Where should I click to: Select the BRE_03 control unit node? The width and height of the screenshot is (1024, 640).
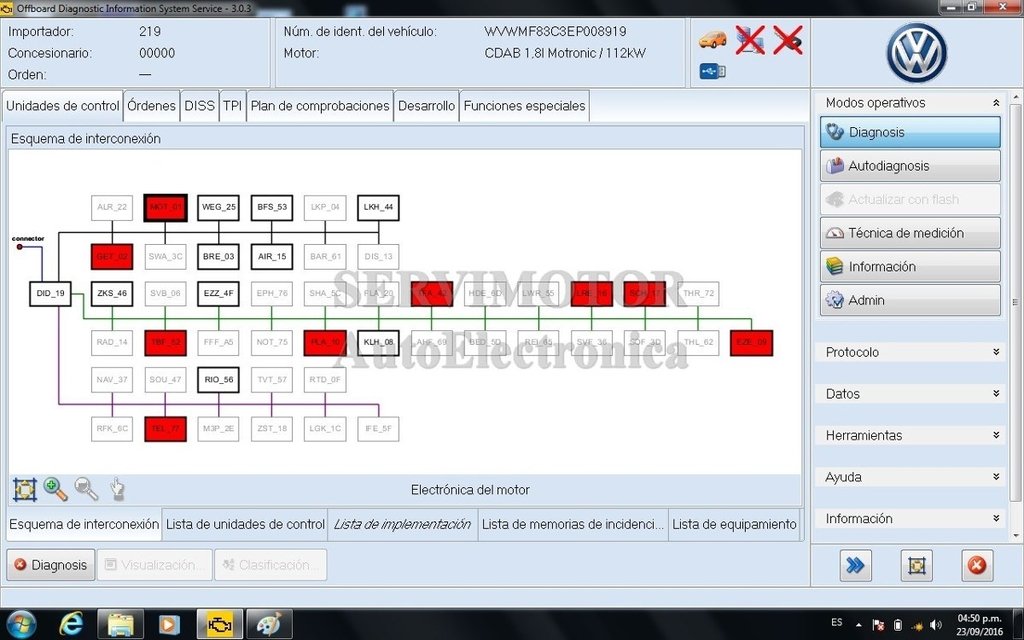[219, 257]
